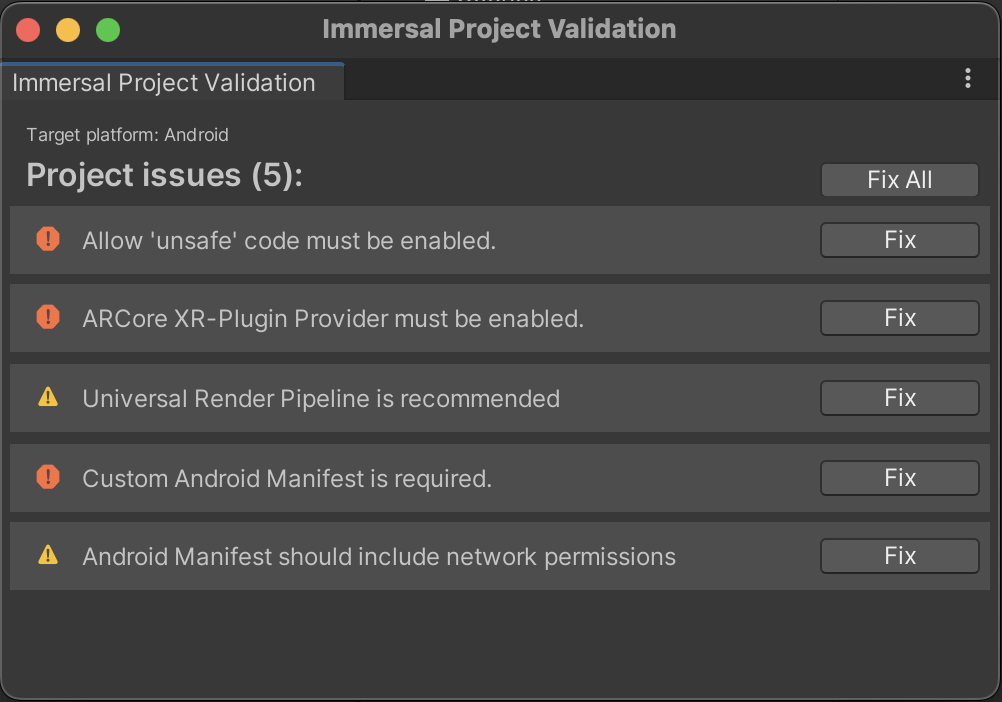1002x702 pixels.
Task: Select the Immersal Project Validation tab
Action: (x=164, y=83)
